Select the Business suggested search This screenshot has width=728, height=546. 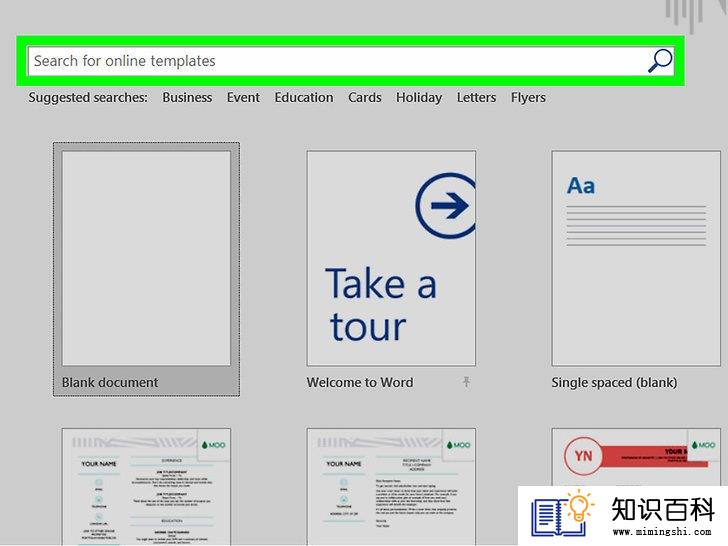[x=187, y=98]
